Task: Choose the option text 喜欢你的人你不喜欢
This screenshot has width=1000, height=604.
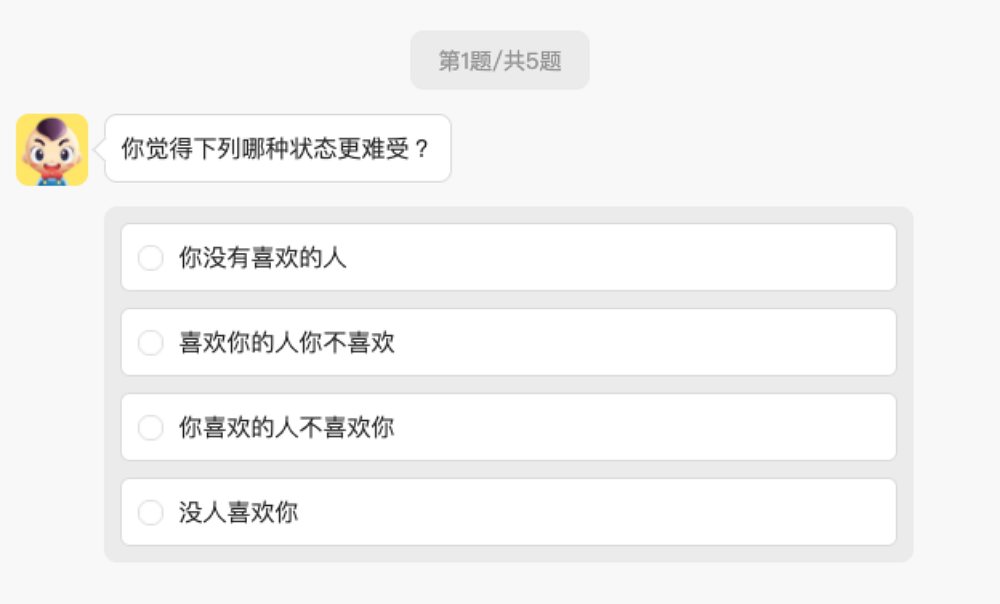Action: click(287, 343)
